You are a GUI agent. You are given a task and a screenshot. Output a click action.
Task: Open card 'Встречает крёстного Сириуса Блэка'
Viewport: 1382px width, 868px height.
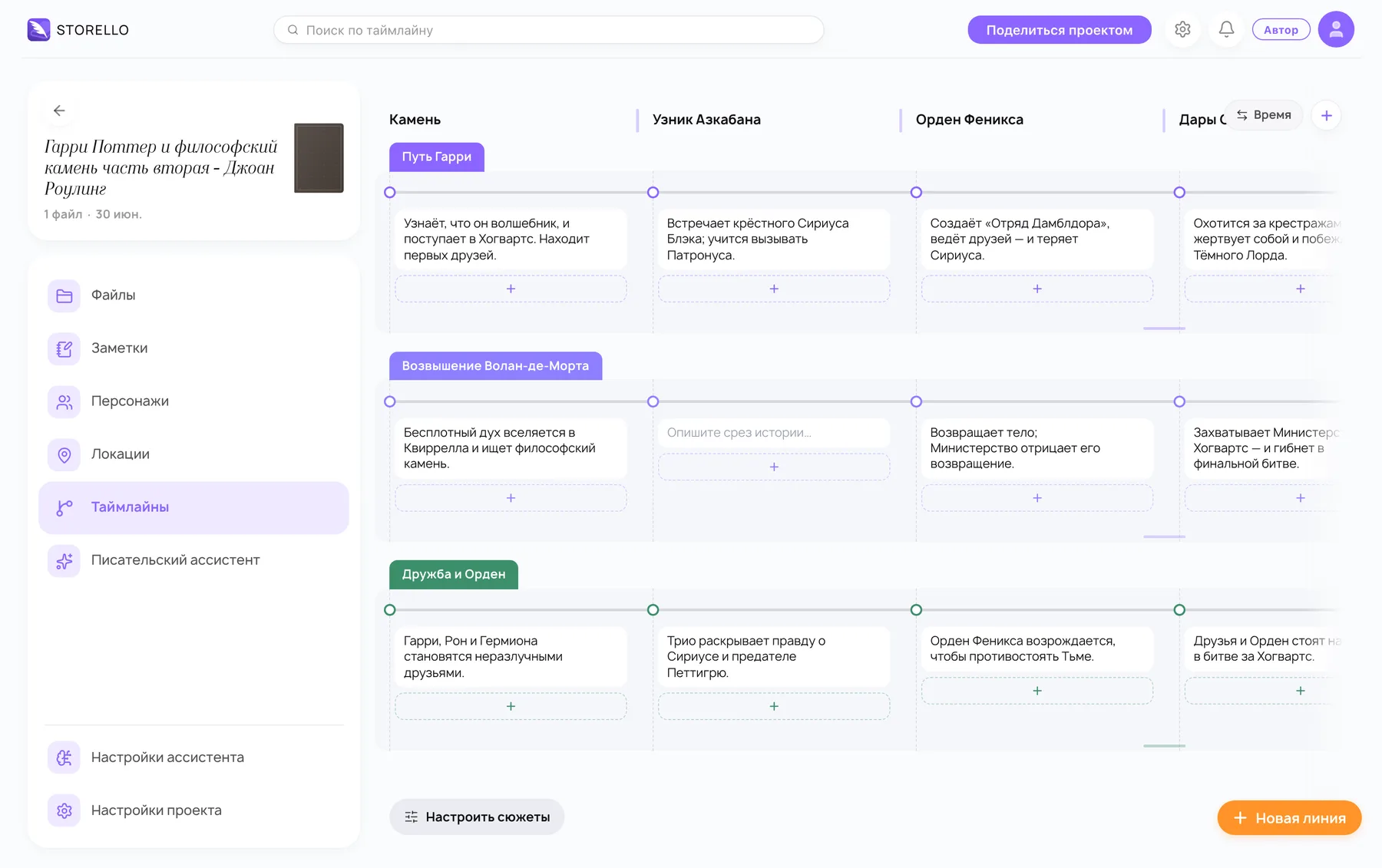click(774, 239)
